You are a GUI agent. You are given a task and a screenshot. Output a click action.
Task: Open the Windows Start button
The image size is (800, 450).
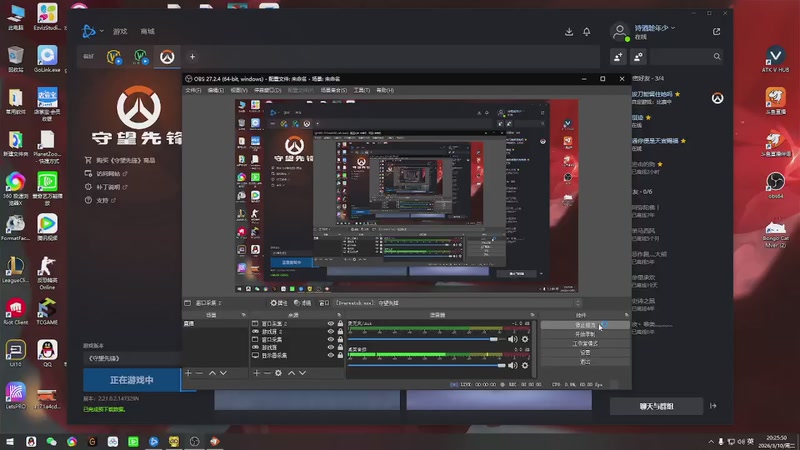(10, 441)
